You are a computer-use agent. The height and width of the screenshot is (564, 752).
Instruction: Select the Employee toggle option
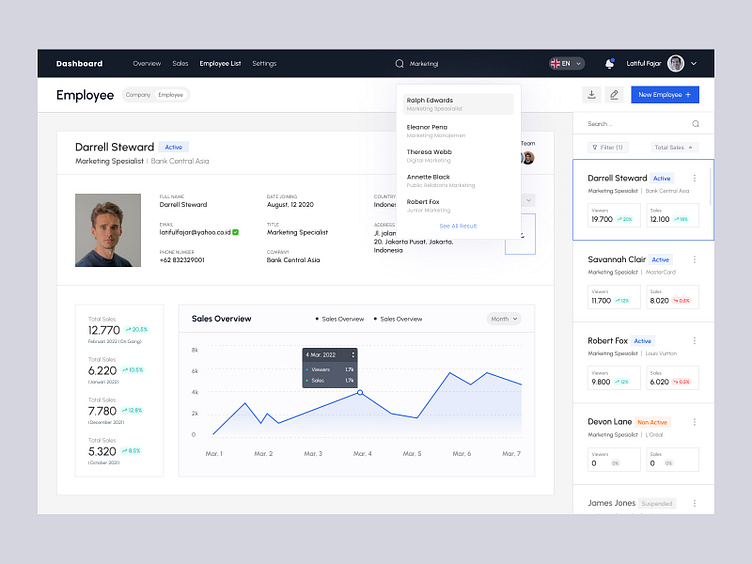(171, 95)
